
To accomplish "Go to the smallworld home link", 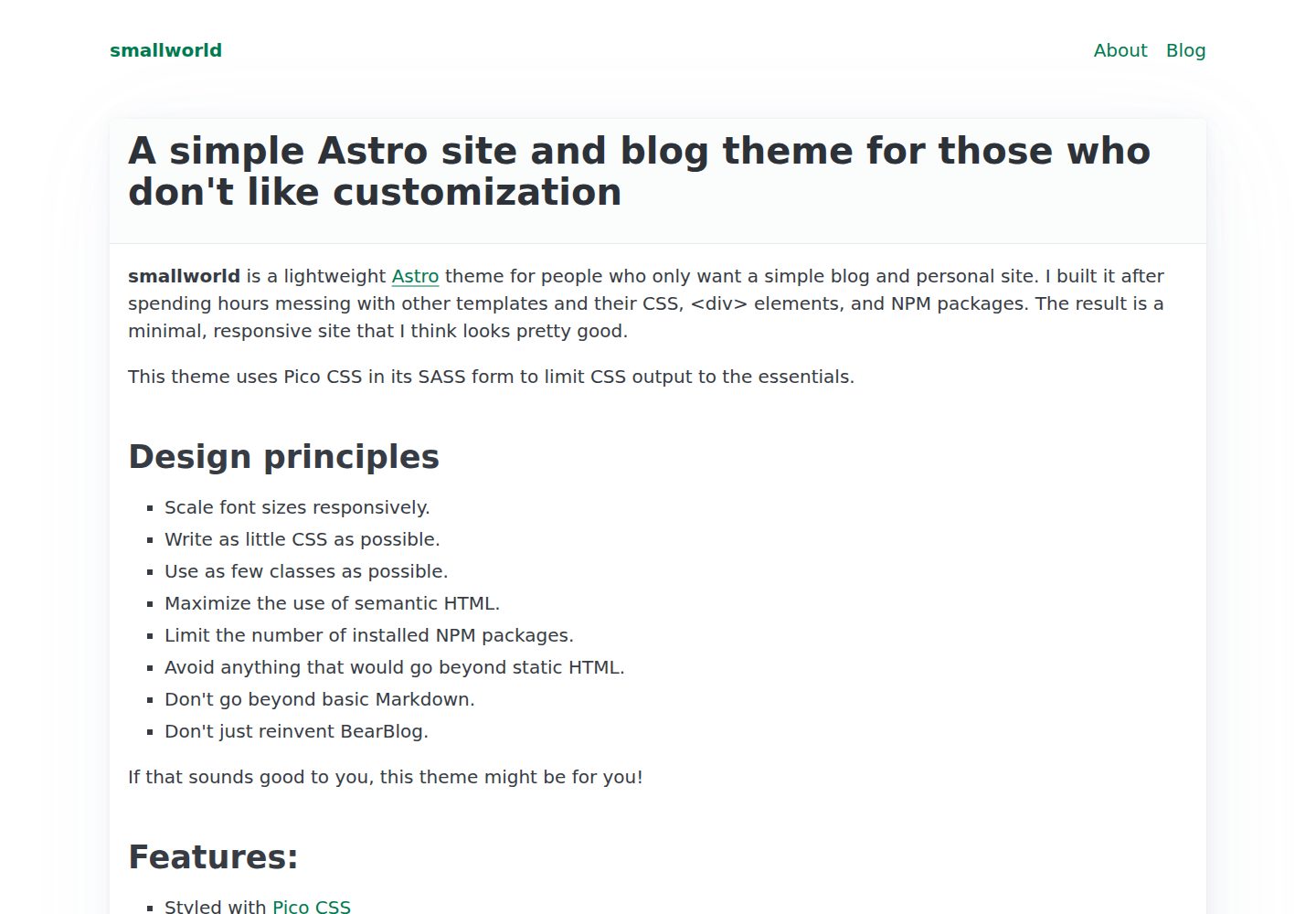I will click(x=165, y=50).
